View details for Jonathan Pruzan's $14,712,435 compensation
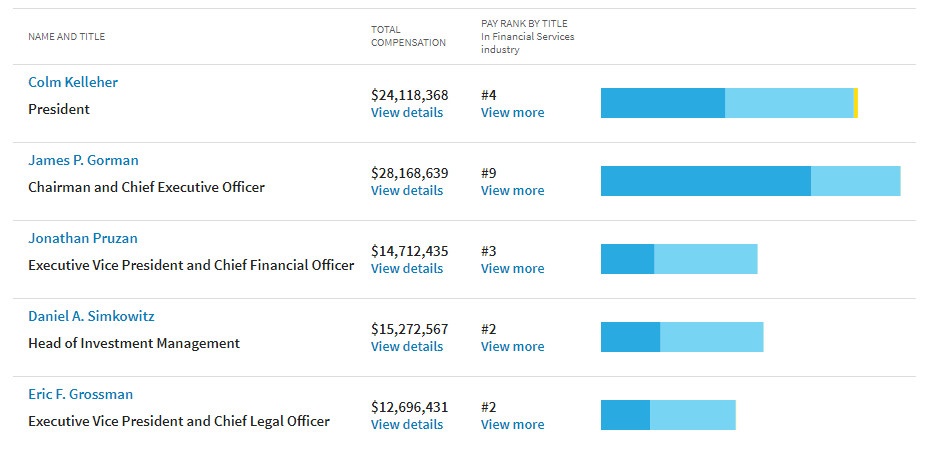934x451 pixels. tap(406, 268)
